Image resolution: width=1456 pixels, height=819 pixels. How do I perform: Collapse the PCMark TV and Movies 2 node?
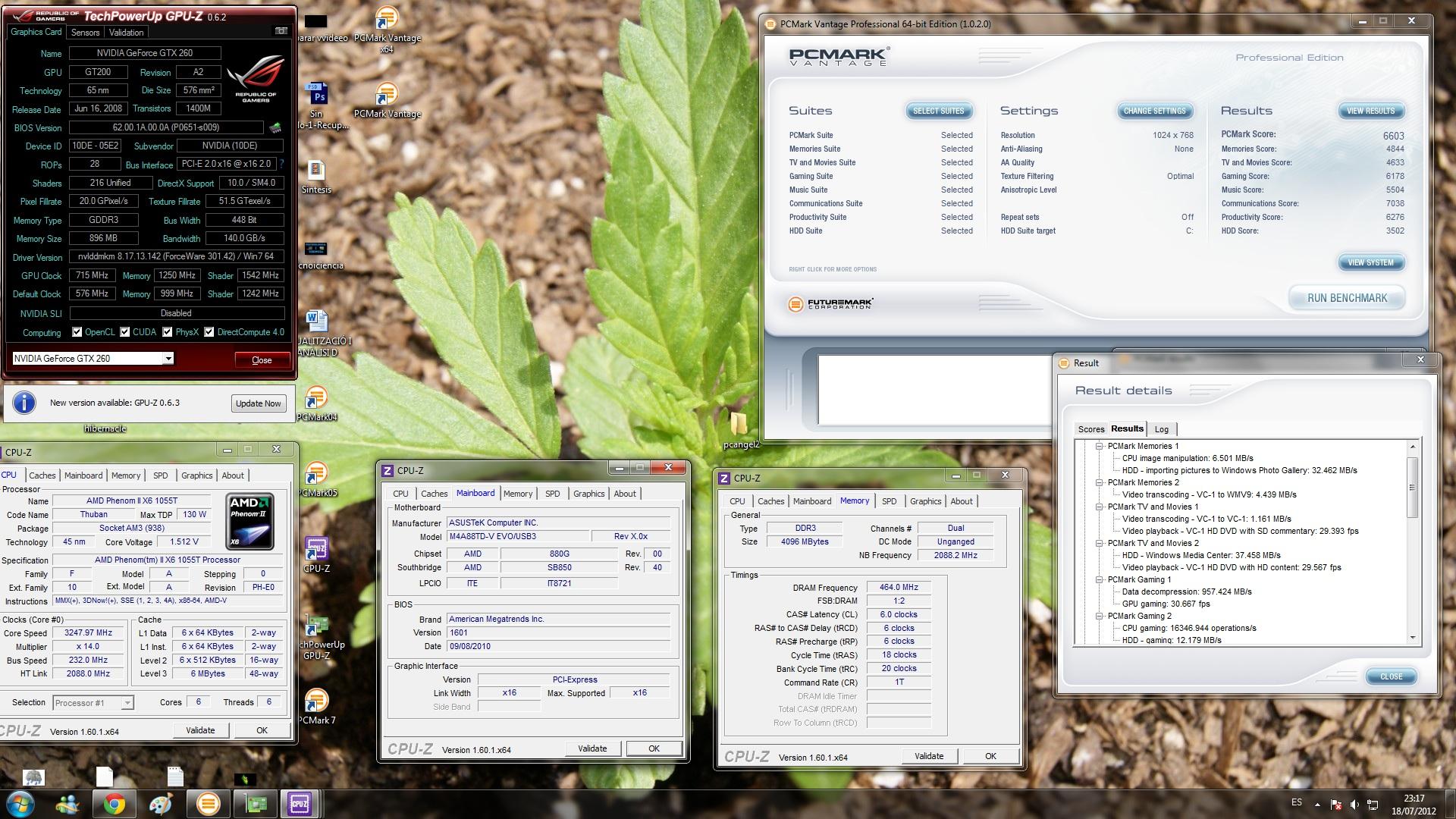(1098, 543)
